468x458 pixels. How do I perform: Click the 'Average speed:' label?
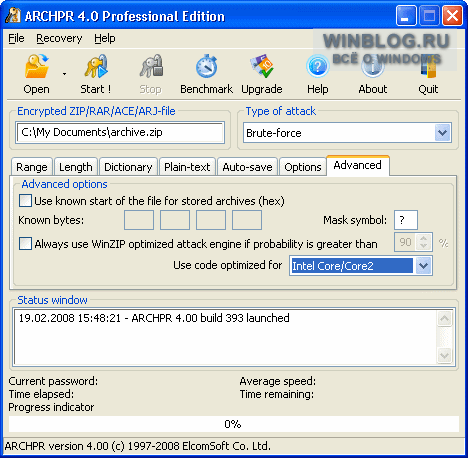[278, 381]
